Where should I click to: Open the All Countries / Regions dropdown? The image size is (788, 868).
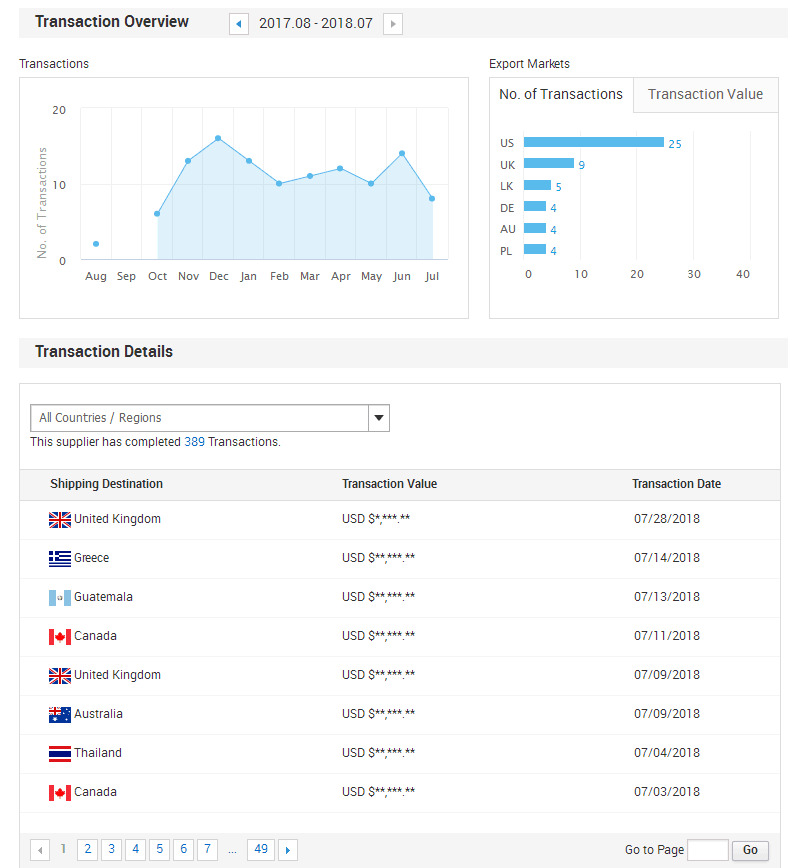199,418
